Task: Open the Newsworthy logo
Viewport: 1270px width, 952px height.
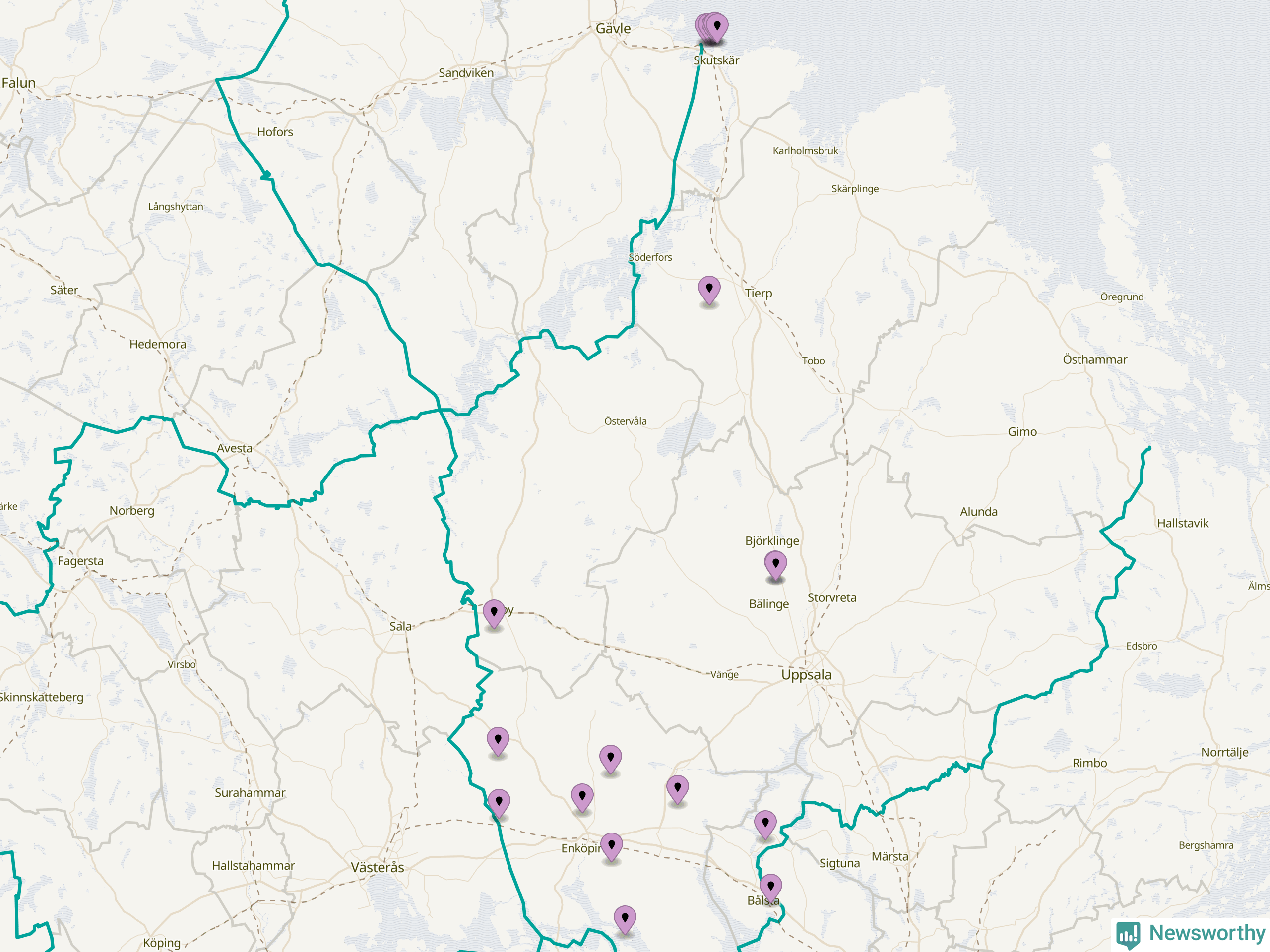Action: click(x=1191, y=934)
